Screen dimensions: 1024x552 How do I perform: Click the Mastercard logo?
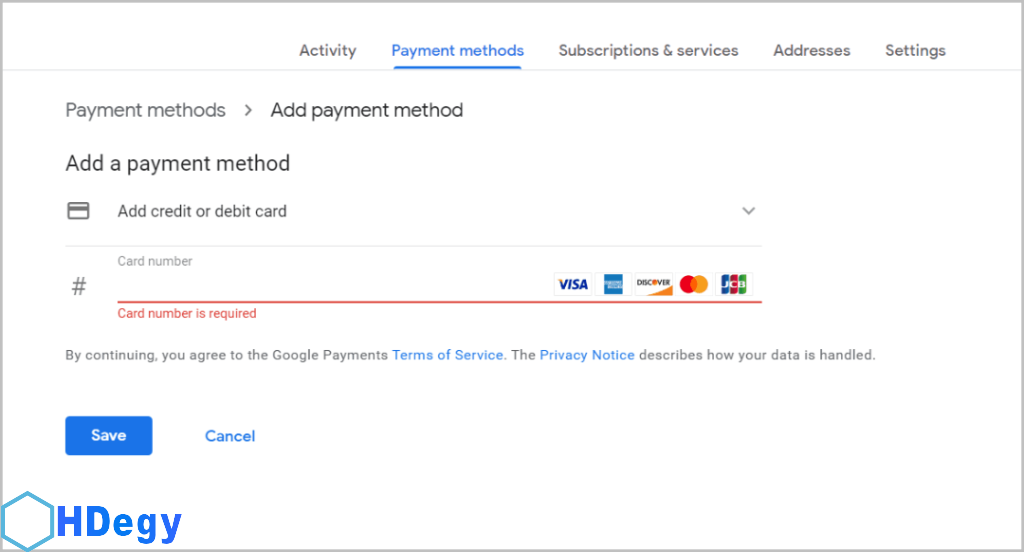694,285
